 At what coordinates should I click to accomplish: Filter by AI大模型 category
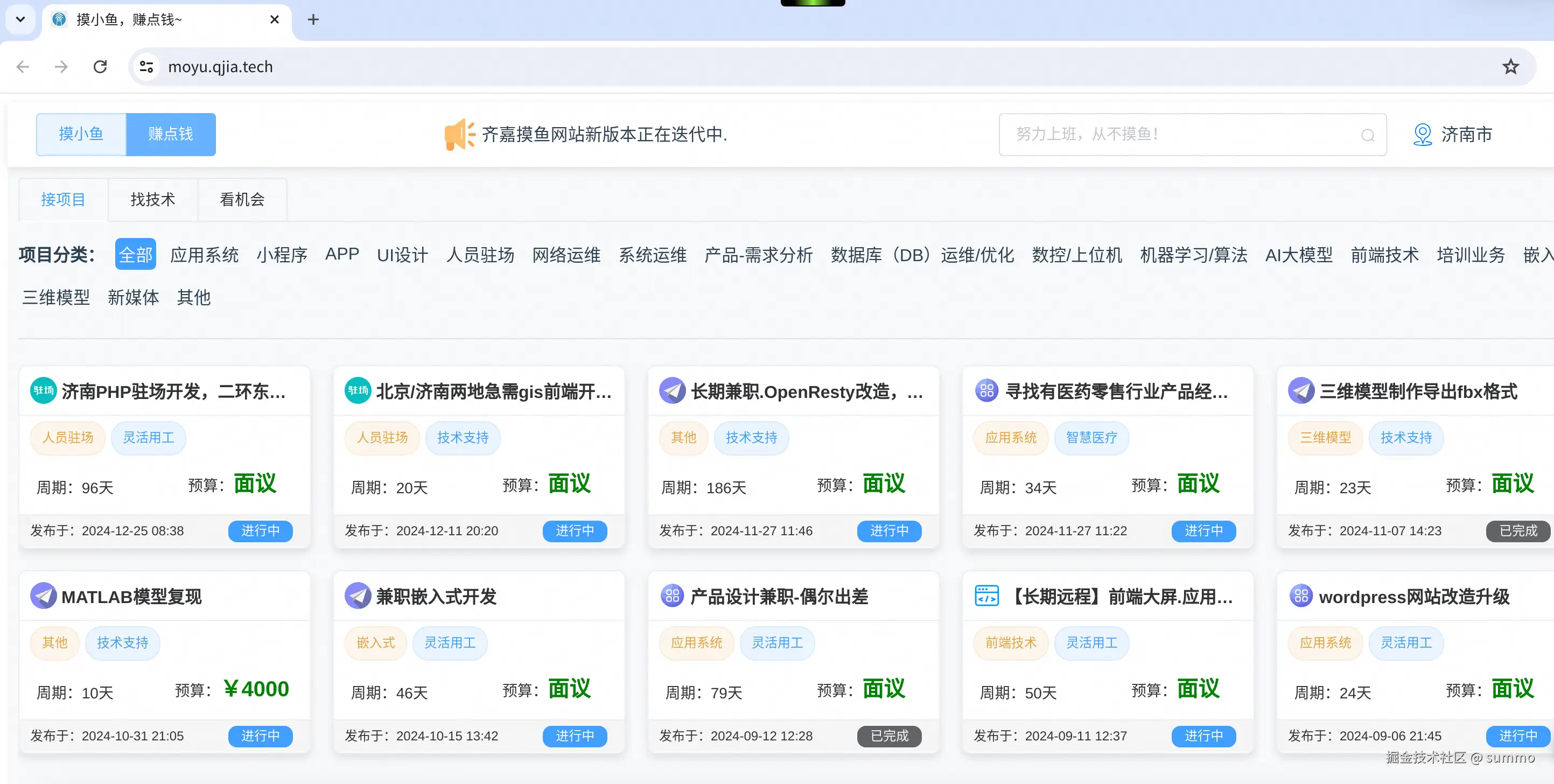pos(1298,255)
